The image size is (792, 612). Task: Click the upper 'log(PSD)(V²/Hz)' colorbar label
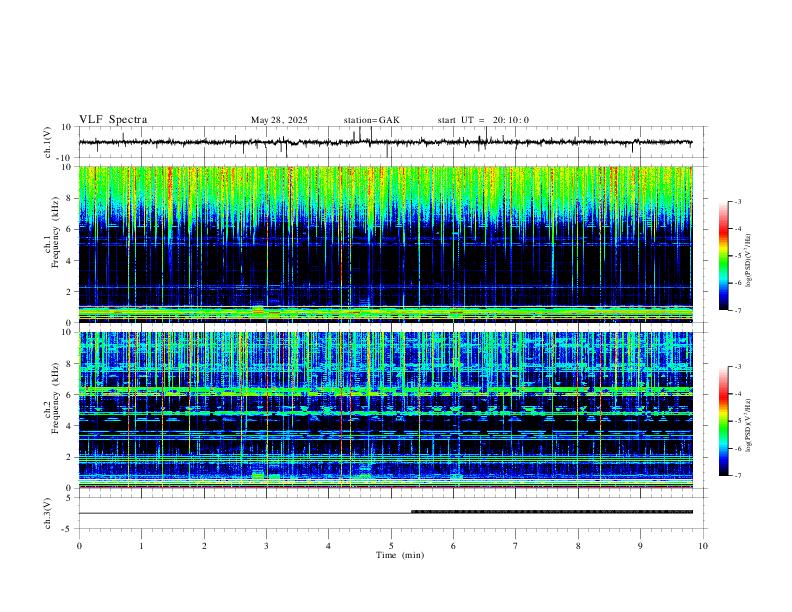749,261
